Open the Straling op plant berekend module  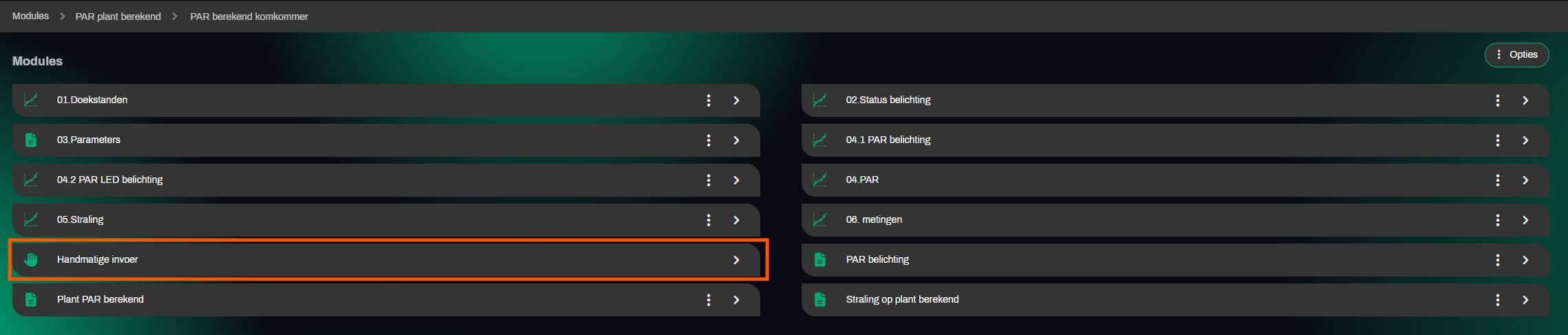pyautogui.click(x=902, y=300)
